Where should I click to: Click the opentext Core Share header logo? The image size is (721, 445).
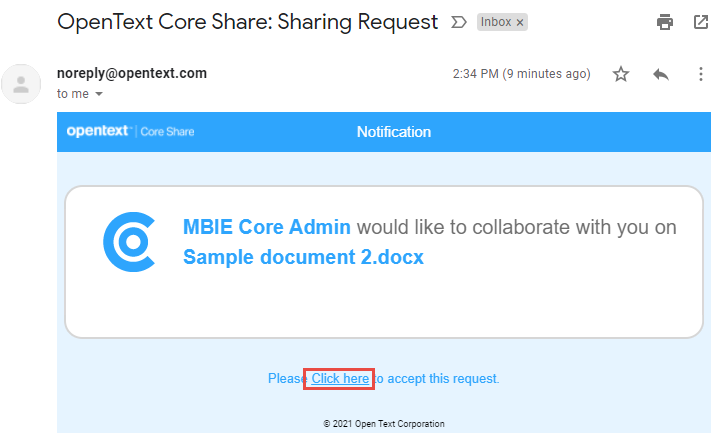[x=130, y=132]
